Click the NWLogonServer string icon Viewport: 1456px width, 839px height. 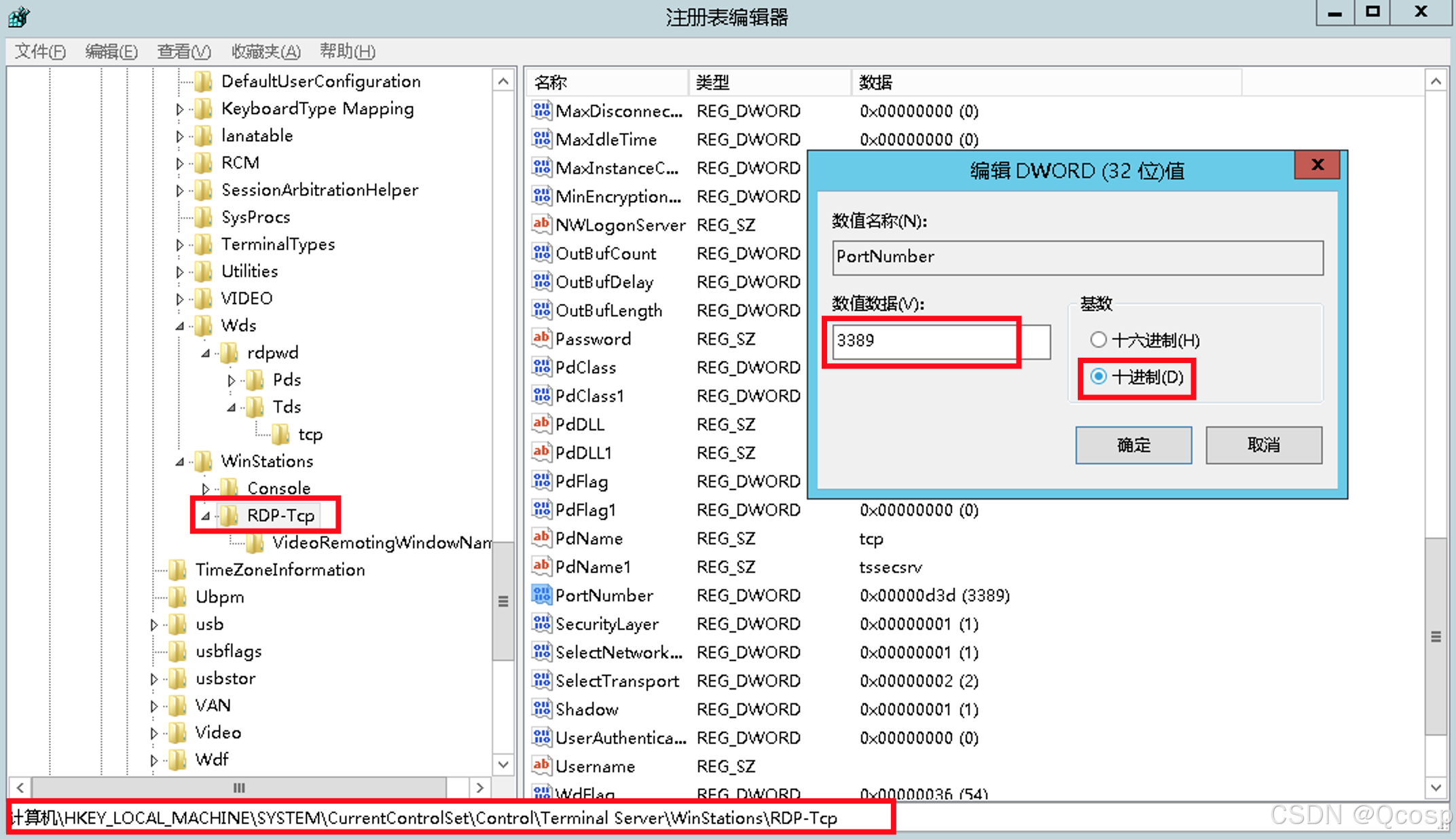pos(541,224)
